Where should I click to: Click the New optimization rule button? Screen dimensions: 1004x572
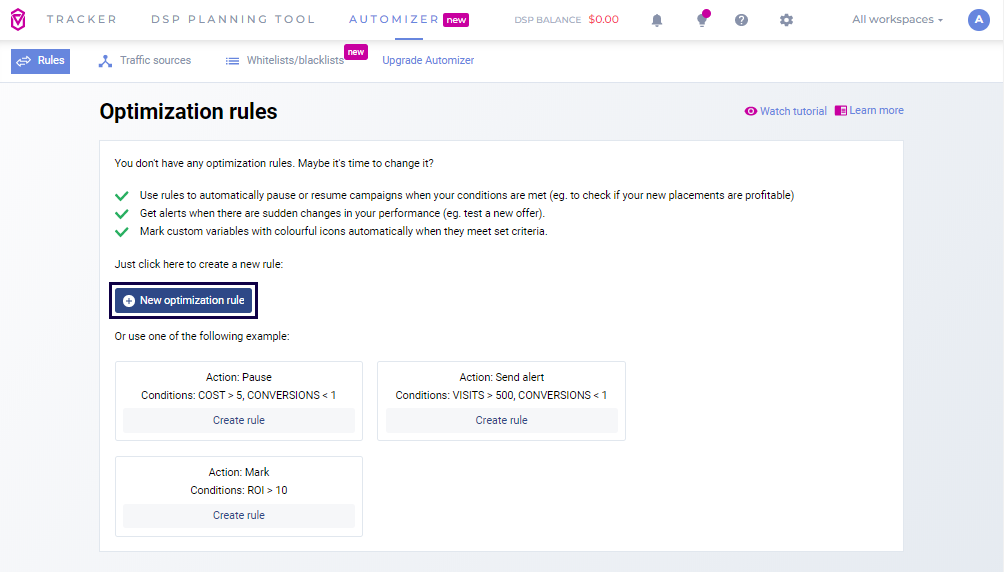tap(183, 301)
